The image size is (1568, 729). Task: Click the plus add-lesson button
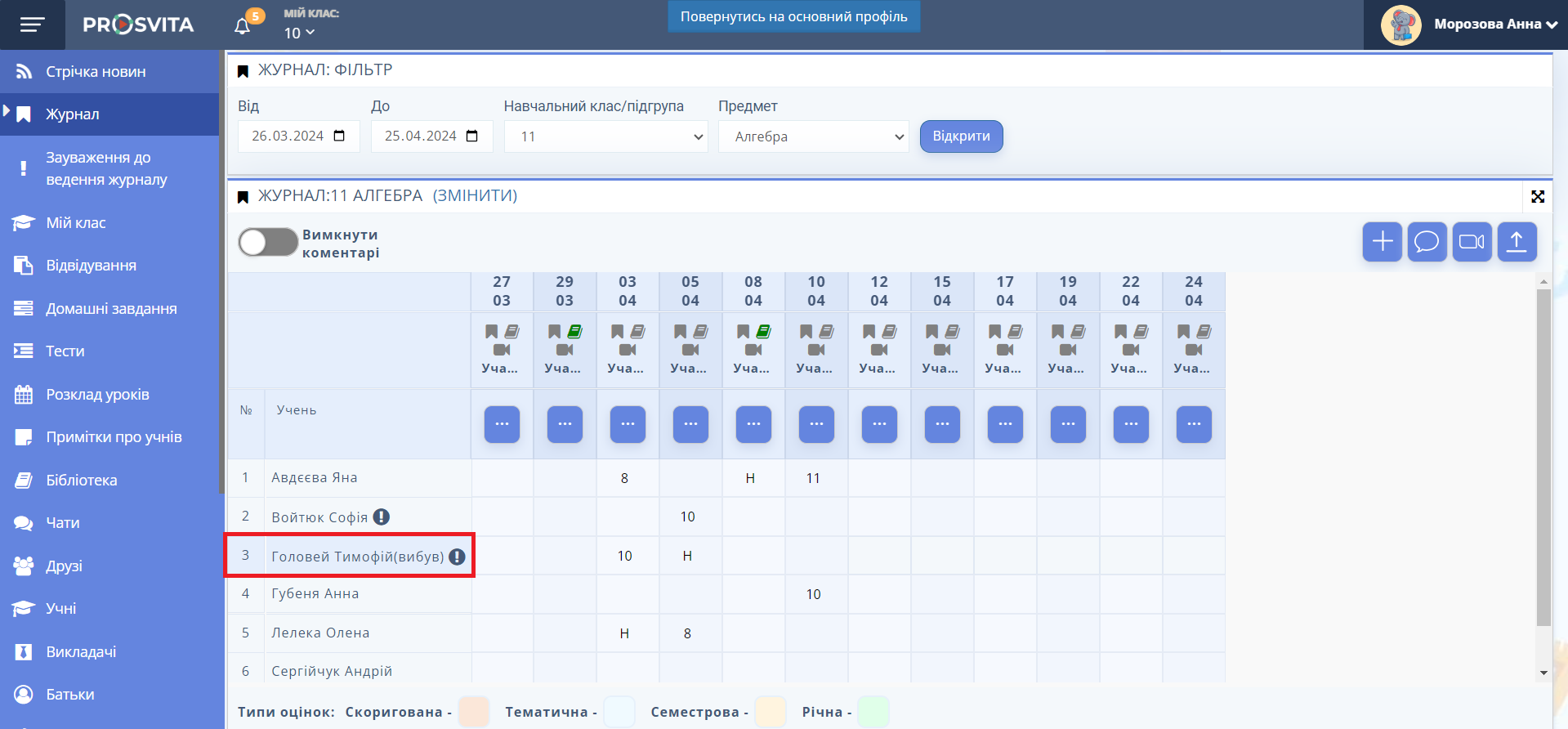pos(1382,242)
